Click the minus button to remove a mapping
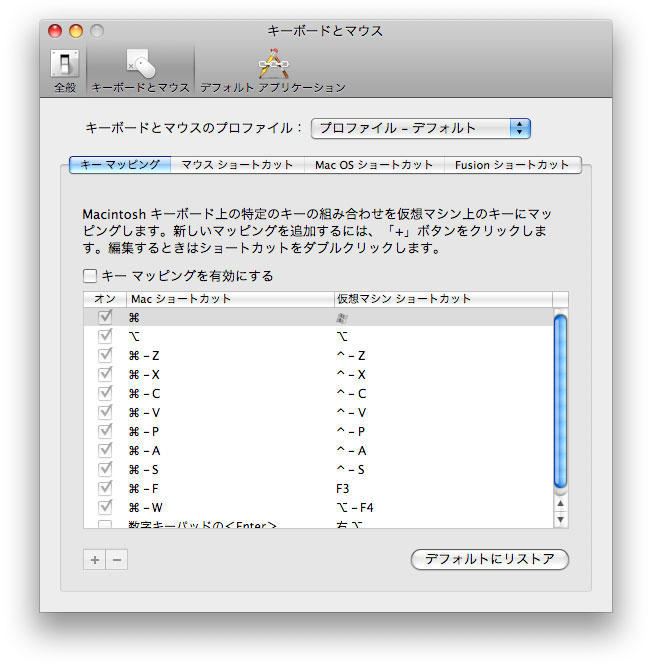This screenshot has height=672, width=652. (x=117, y=560)
